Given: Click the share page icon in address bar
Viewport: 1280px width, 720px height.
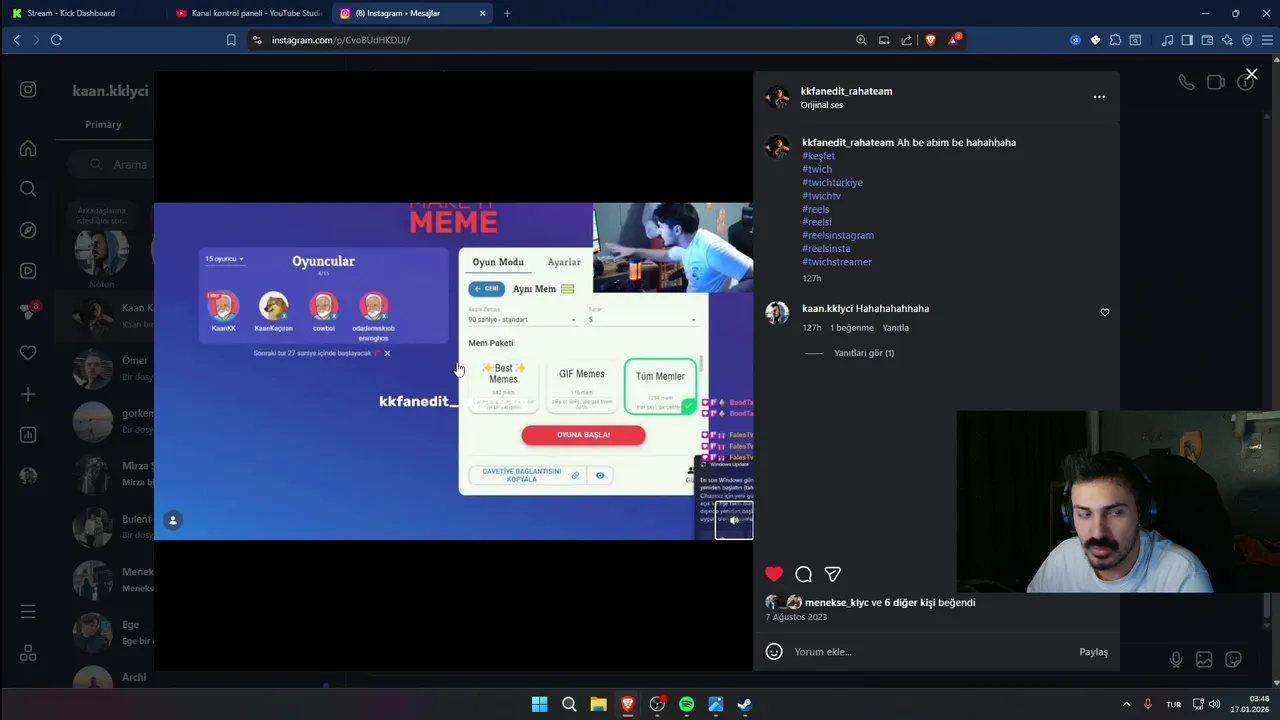Looking at the screenshot, I should (906, 40).
